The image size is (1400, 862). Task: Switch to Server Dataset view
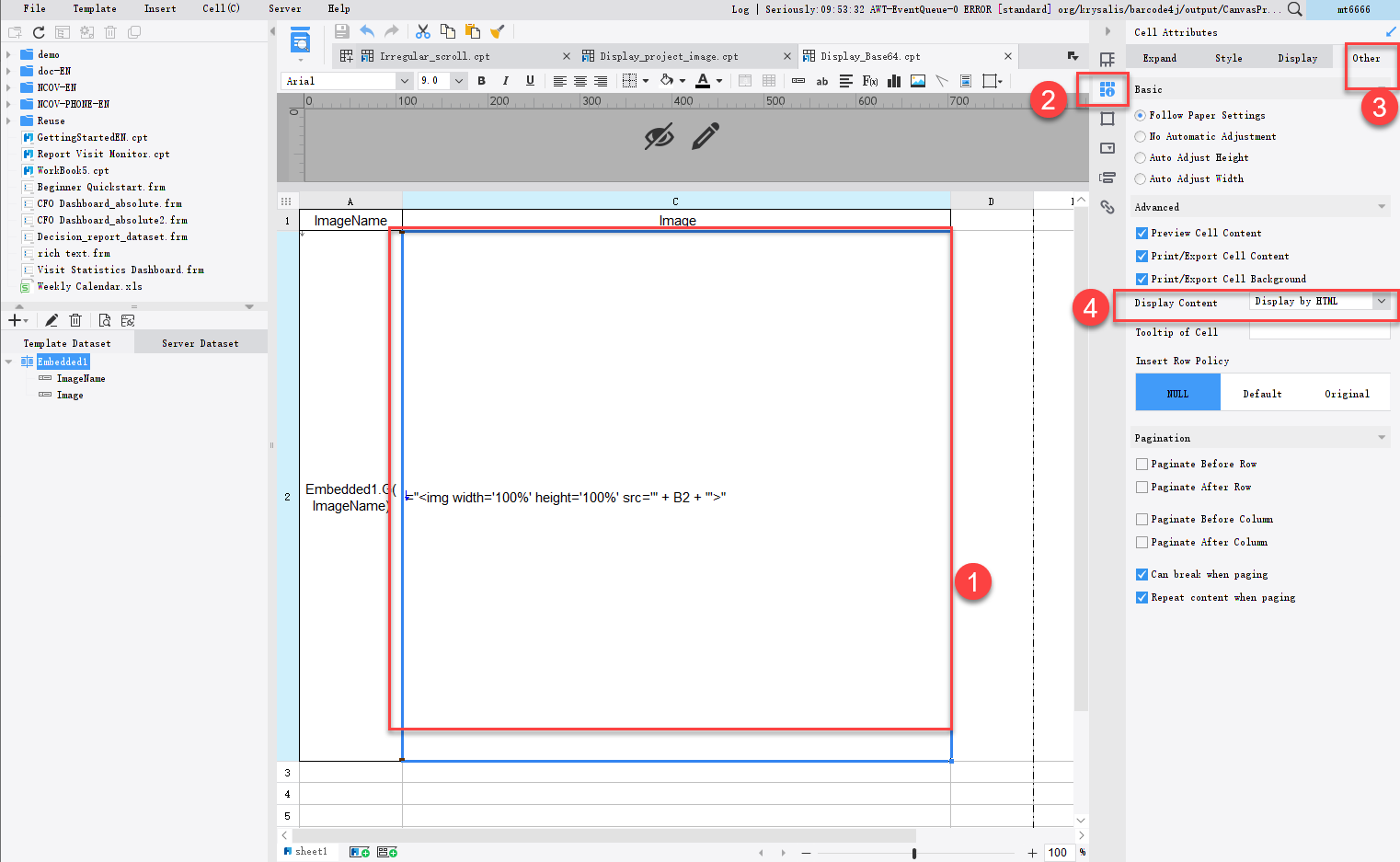[x=200, y=341]
